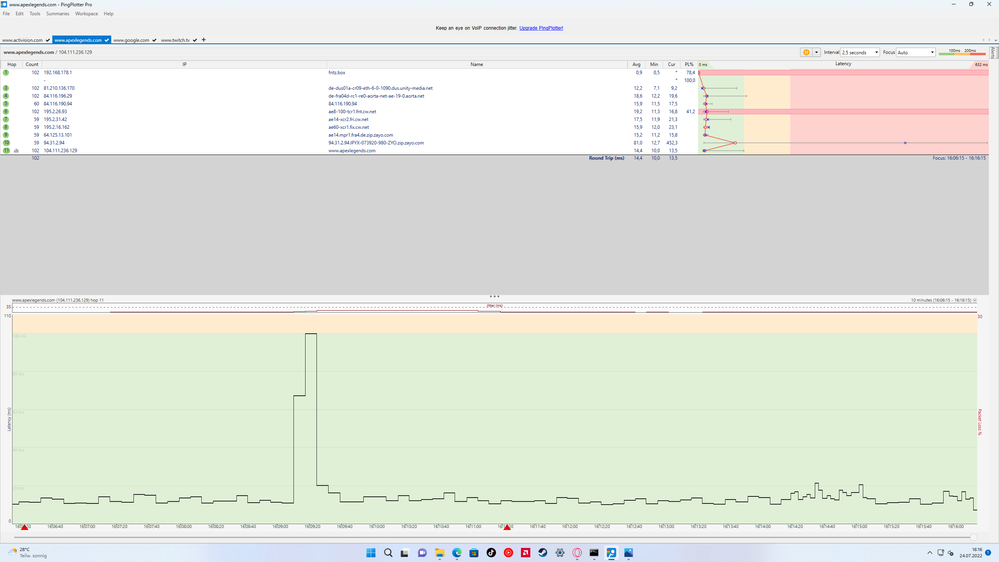999x562 pixels.
Task: Open the Windows Start menu
Action: [x=371, y=552]
